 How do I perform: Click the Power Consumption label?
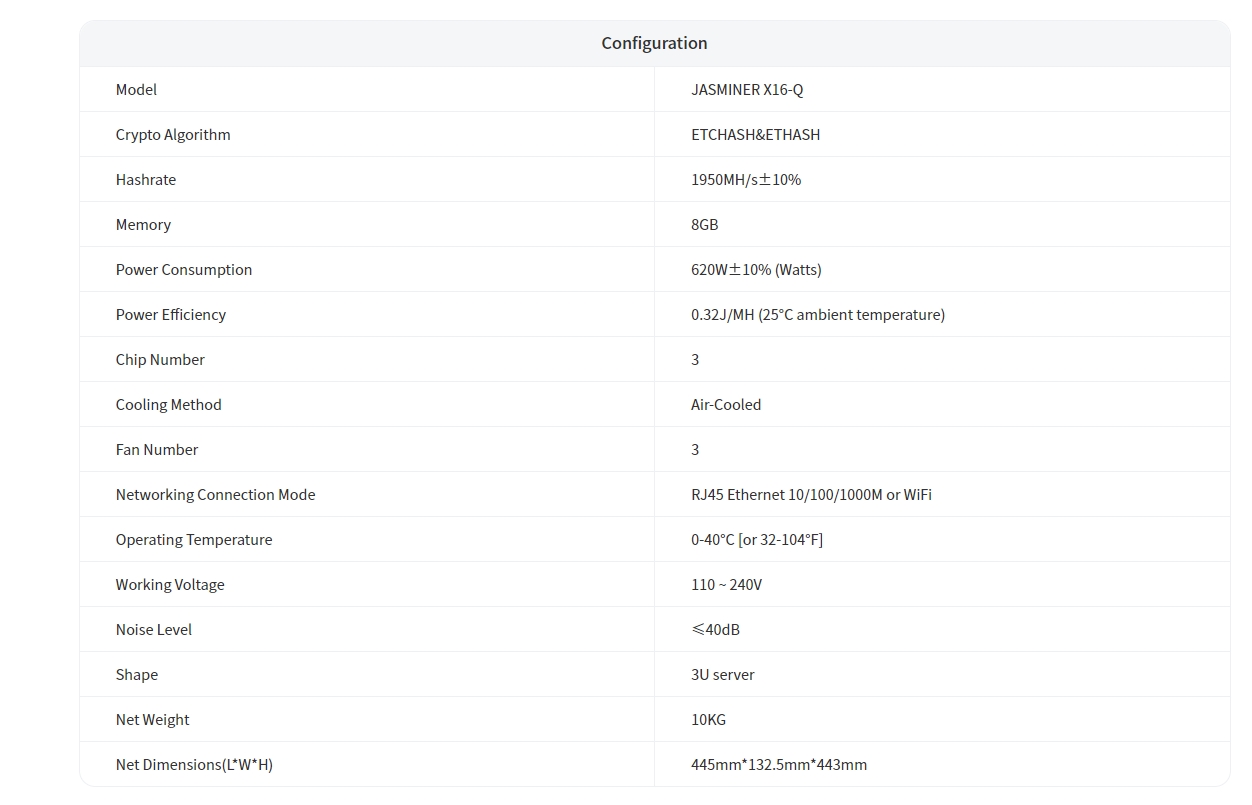(x=184, y=270)
